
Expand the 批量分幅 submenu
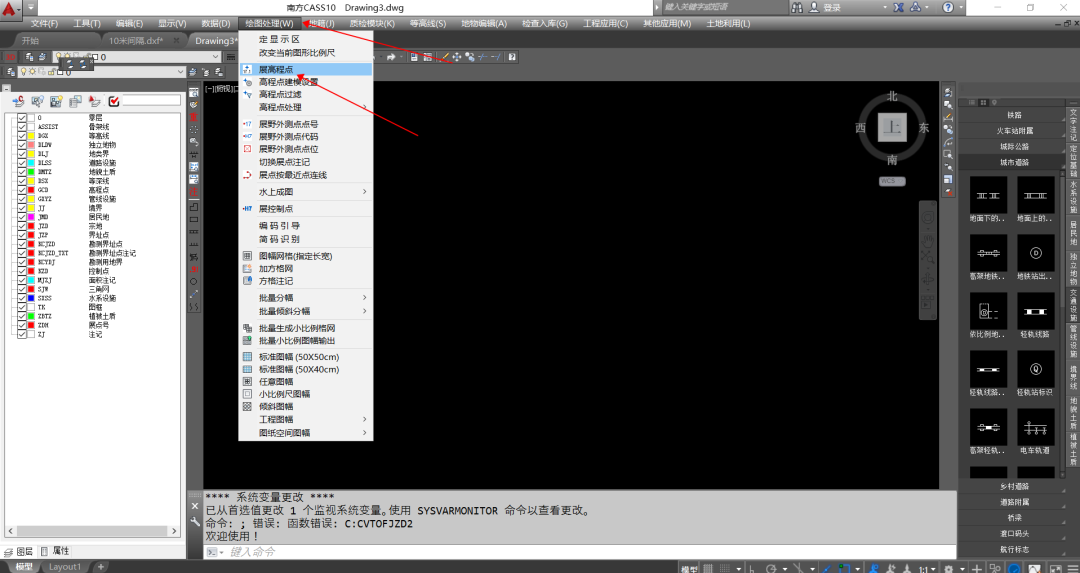click(x=306, y=298)
